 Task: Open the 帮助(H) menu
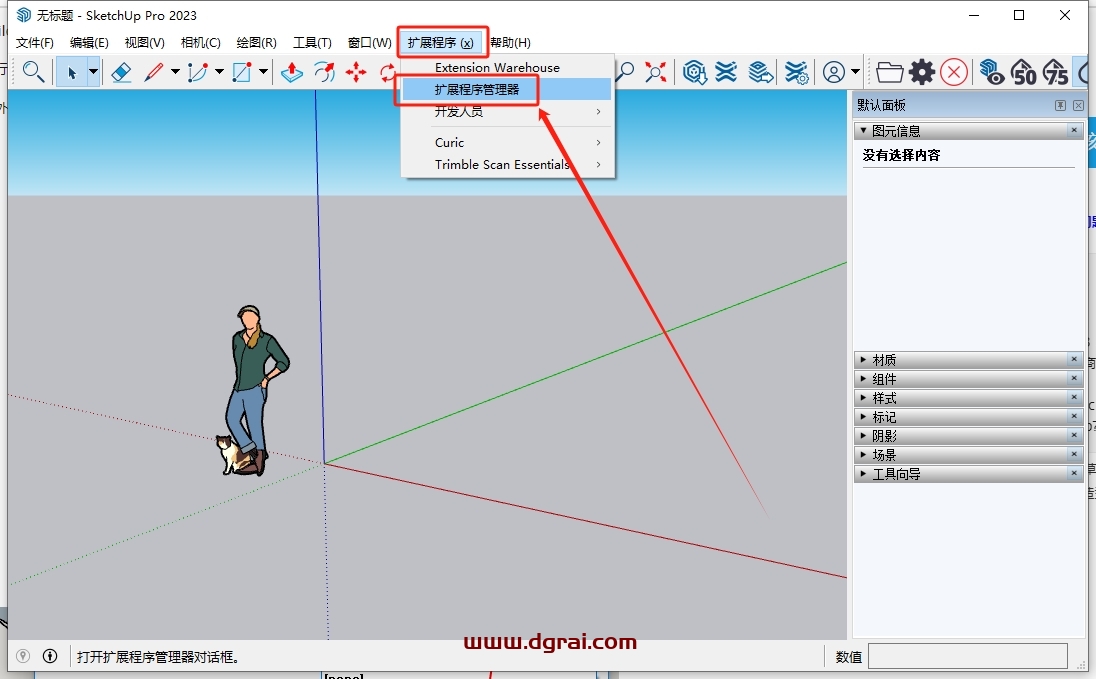tap(510, 43)
